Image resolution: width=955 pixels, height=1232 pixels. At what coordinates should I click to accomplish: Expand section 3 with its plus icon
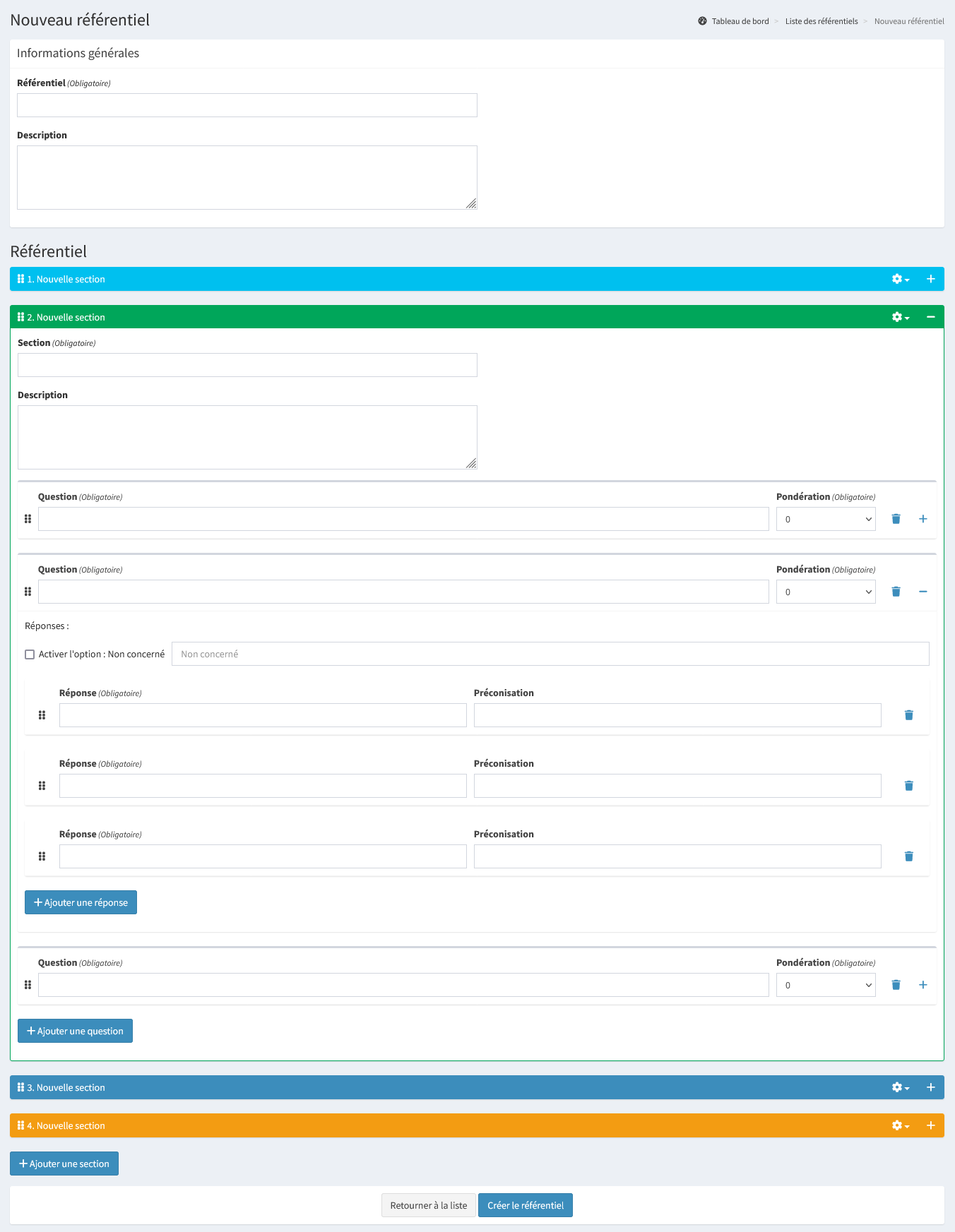[930, 1087]
